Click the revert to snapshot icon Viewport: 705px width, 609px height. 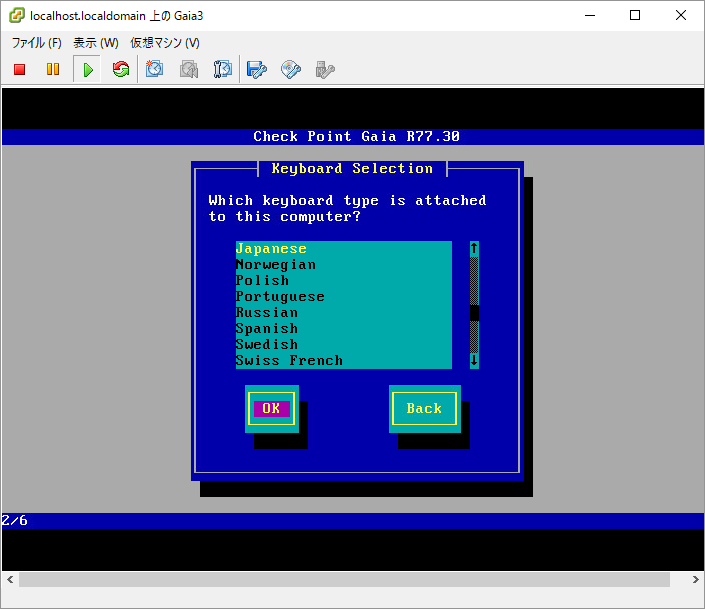[x=189, y=69]
